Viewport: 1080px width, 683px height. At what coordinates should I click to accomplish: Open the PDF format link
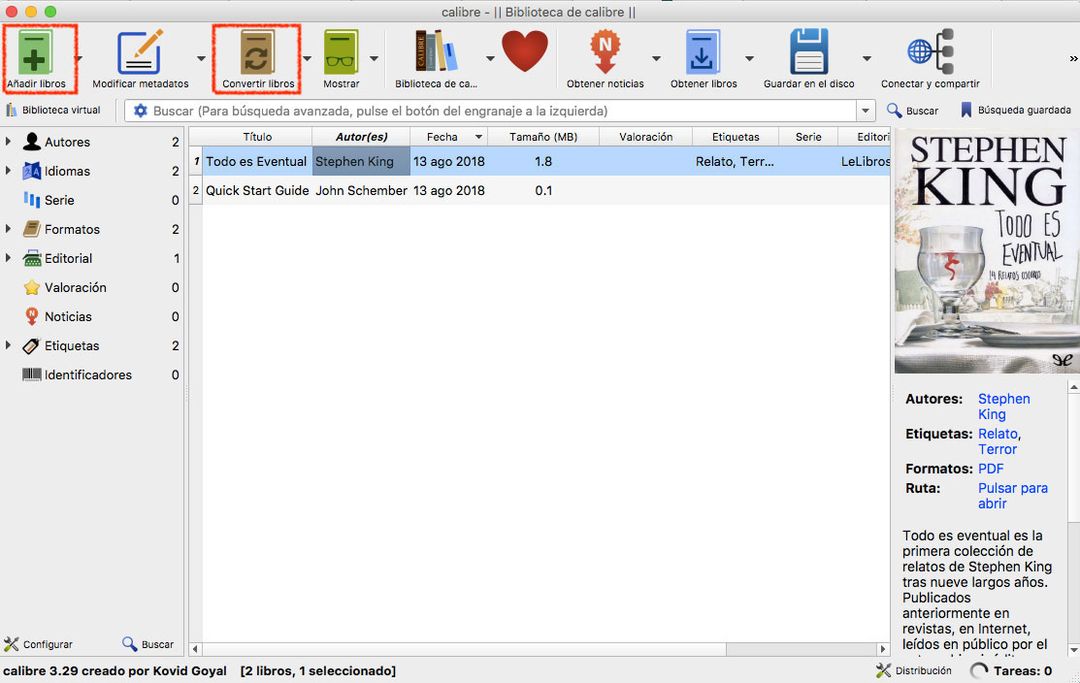[991, 469]
